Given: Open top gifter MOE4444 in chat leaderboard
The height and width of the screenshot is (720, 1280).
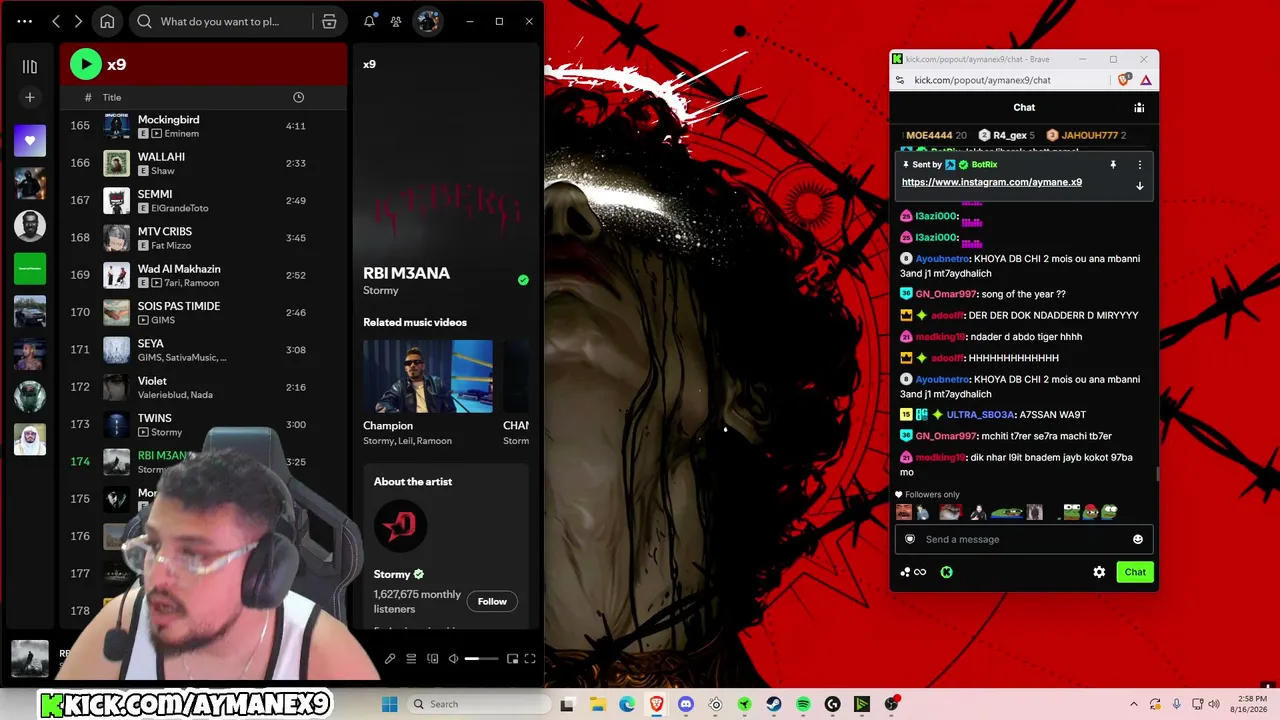Looking at the screenshot, I should pos(929,135).
